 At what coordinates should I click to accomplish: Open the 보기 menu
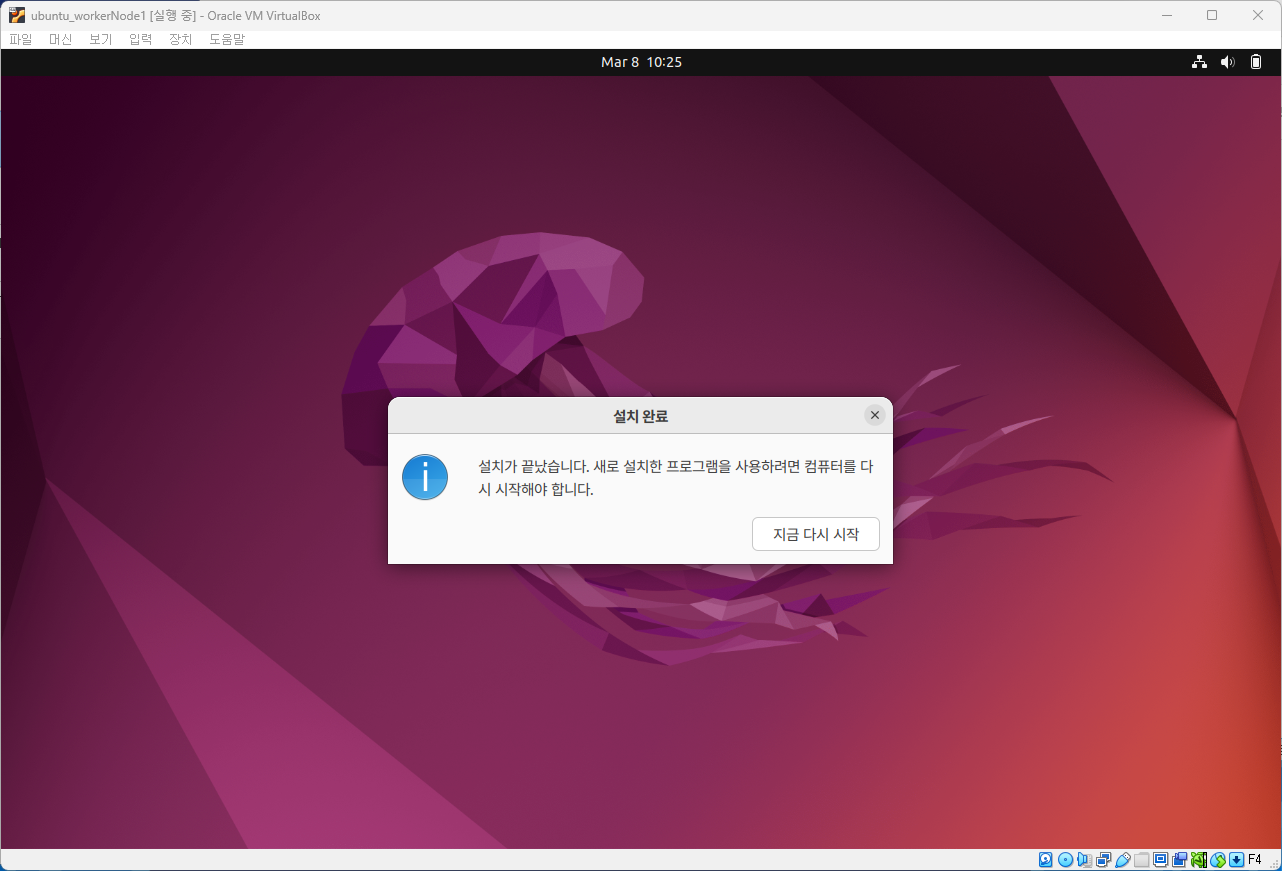pos(101,39)
